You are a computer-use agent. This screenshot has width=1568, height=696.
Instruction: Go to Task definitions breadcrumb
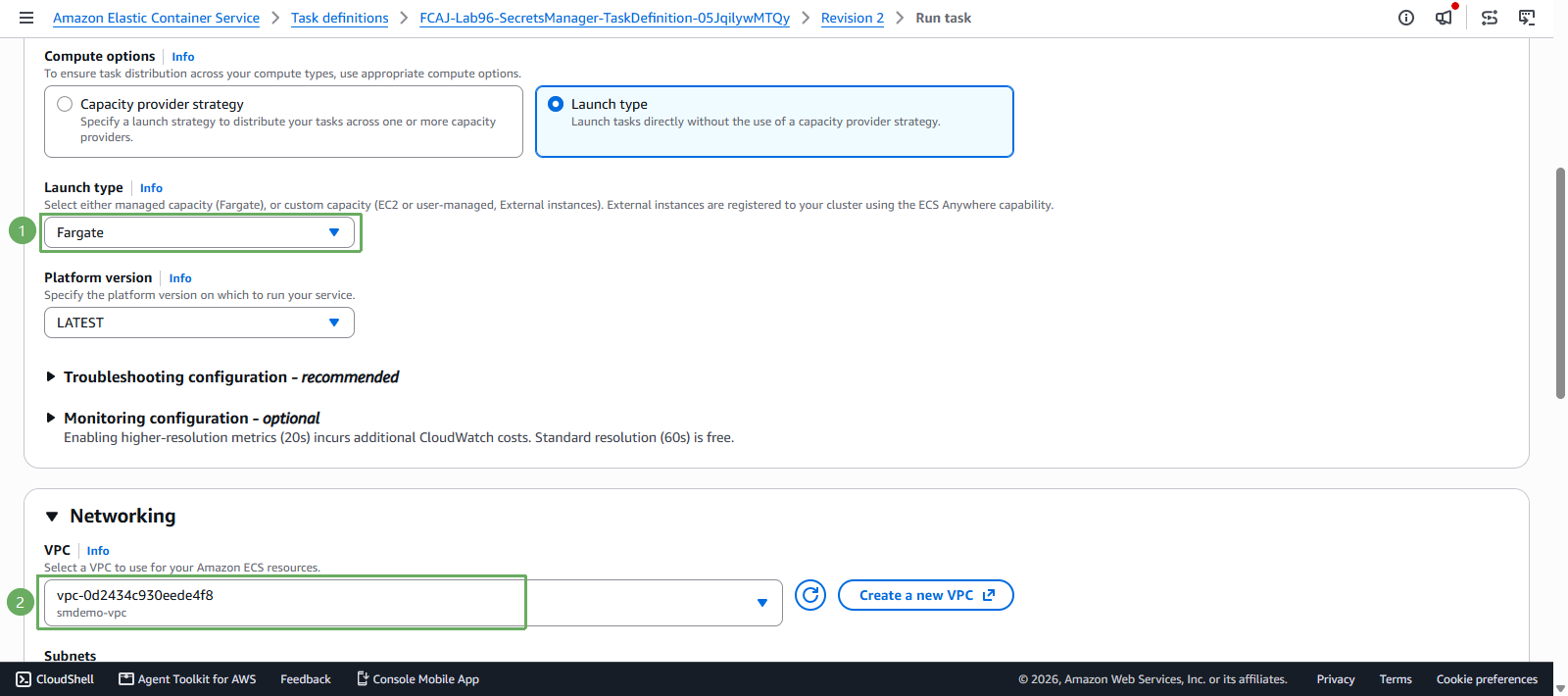point(340,18)
